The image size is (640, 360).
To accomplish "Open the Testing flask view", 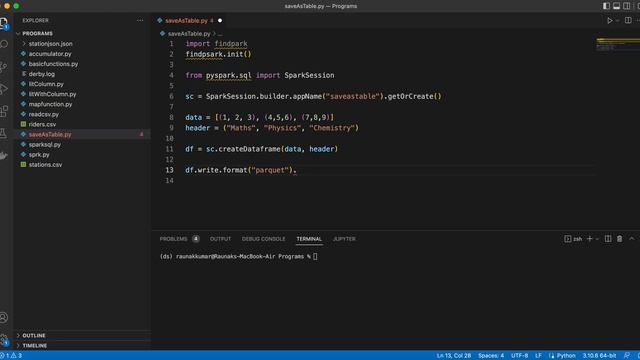I will pyautogui.click(x=4, y=133).
